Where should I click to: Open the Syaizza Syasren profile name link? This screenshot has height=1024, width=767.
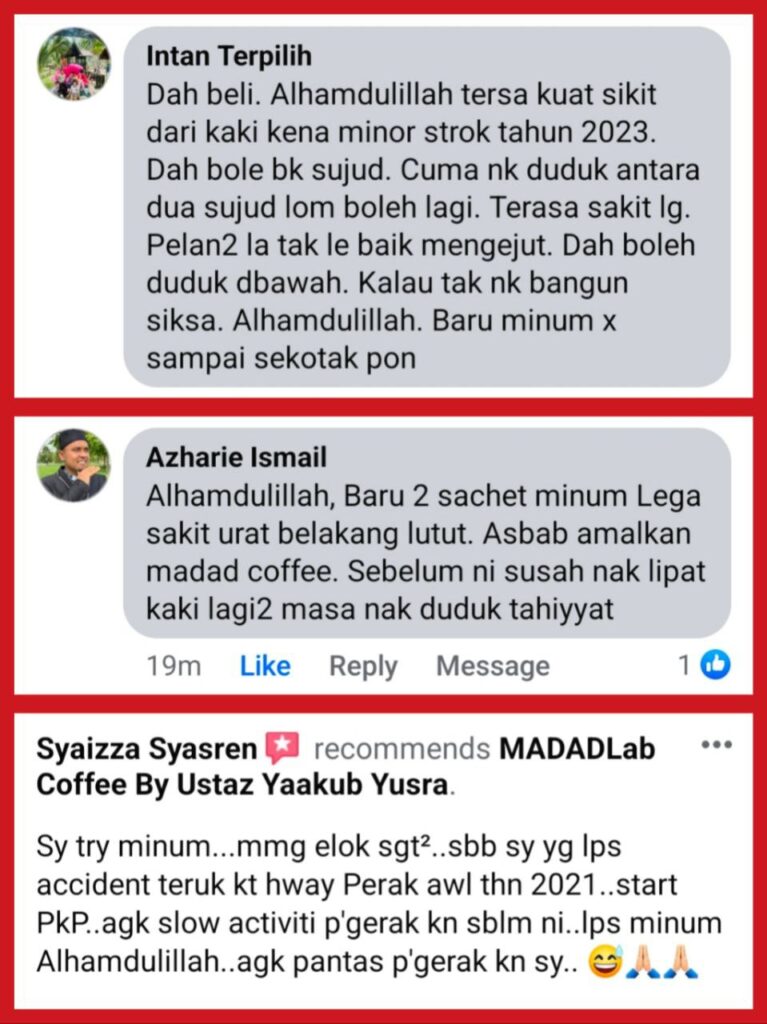[x=147, y=748]
